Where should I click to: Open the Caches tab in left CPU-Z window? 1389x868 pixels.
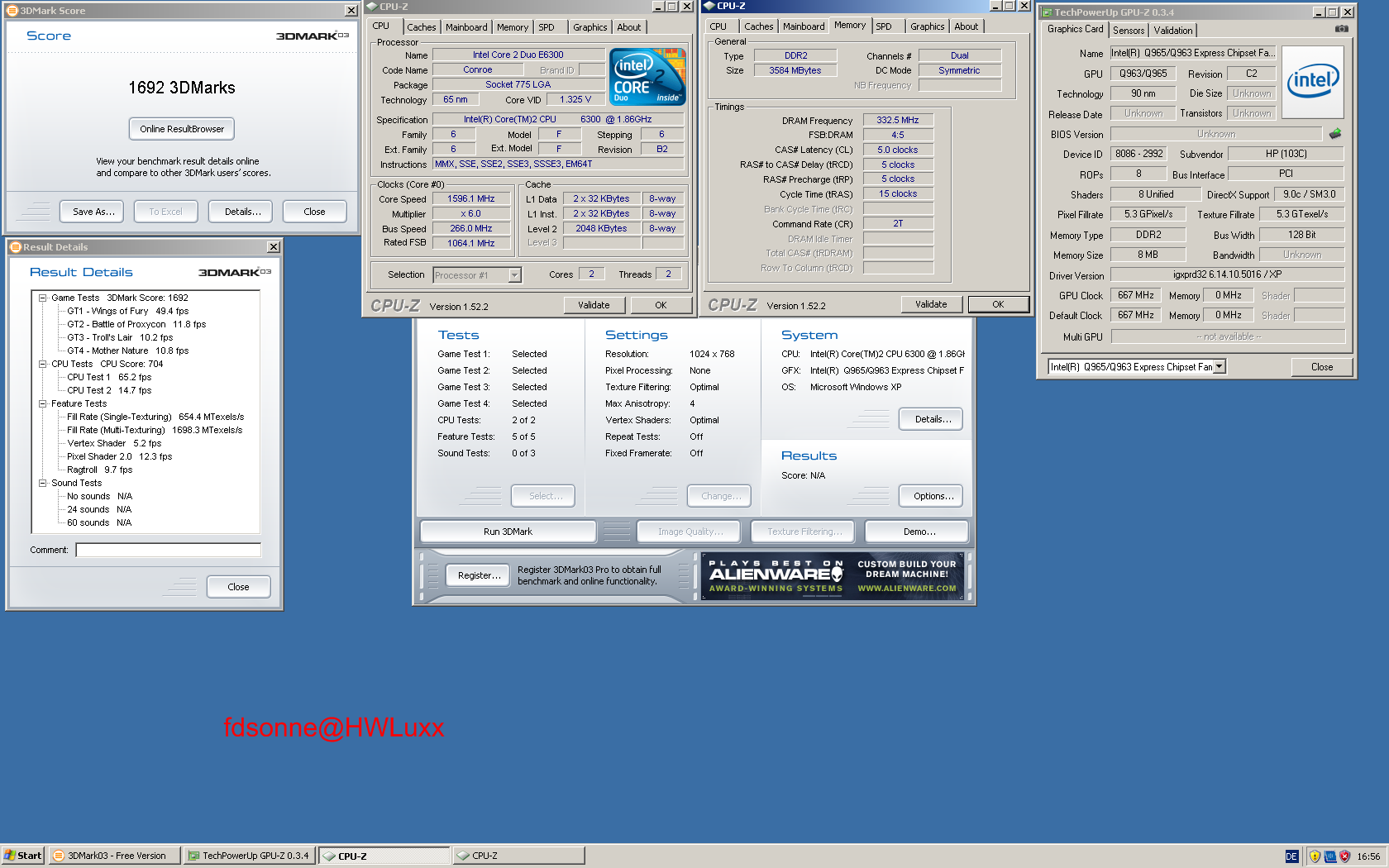click(x=421, y=27)
